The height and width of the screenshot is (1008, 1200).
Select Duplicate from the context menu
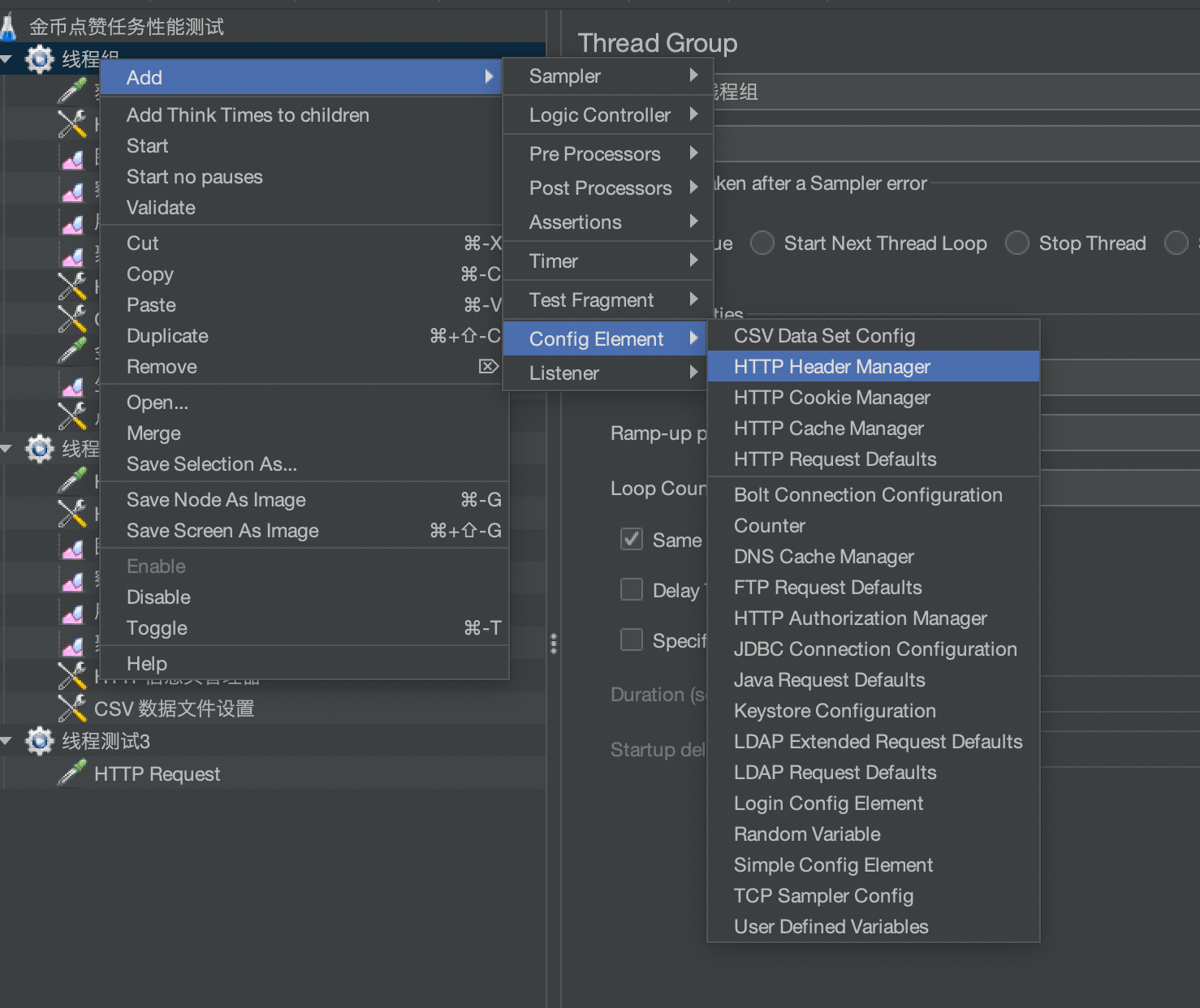click(x=167, y=336)
